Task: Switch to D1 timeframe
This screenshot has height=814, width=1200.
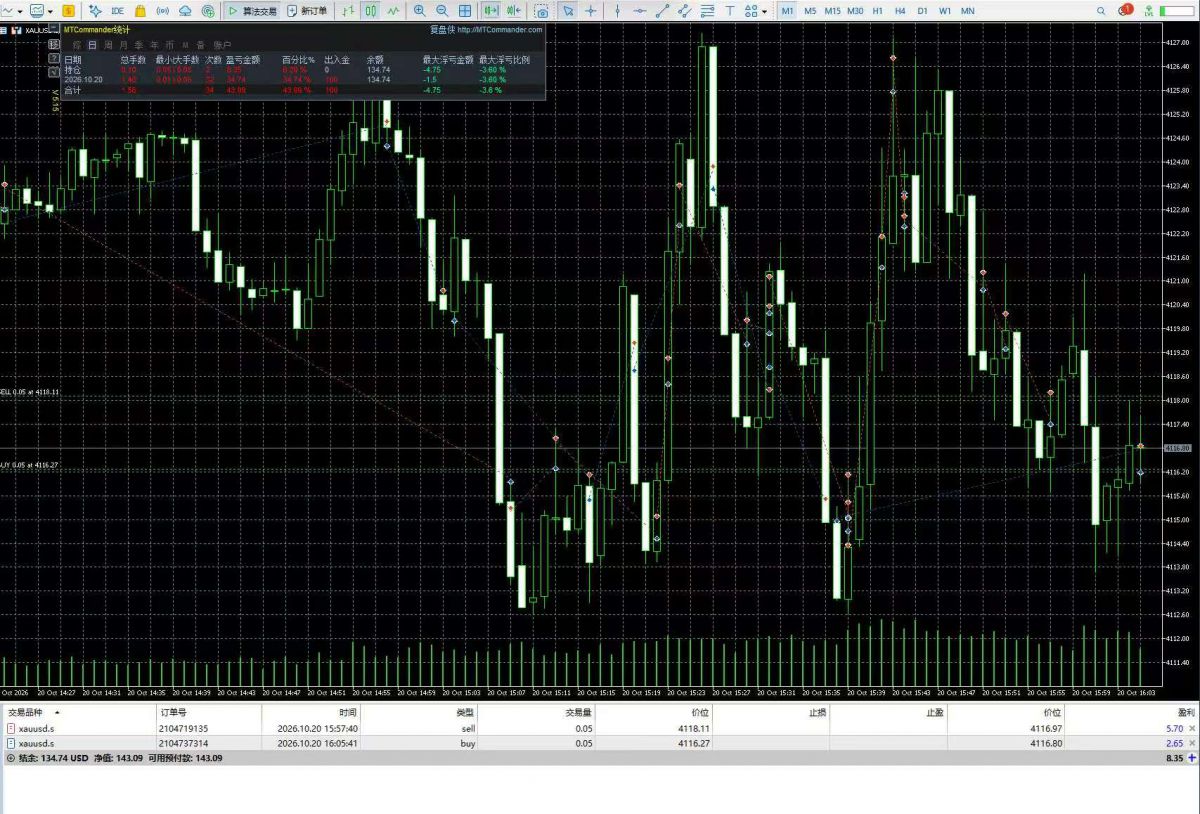Action: [x=922, y=11]
